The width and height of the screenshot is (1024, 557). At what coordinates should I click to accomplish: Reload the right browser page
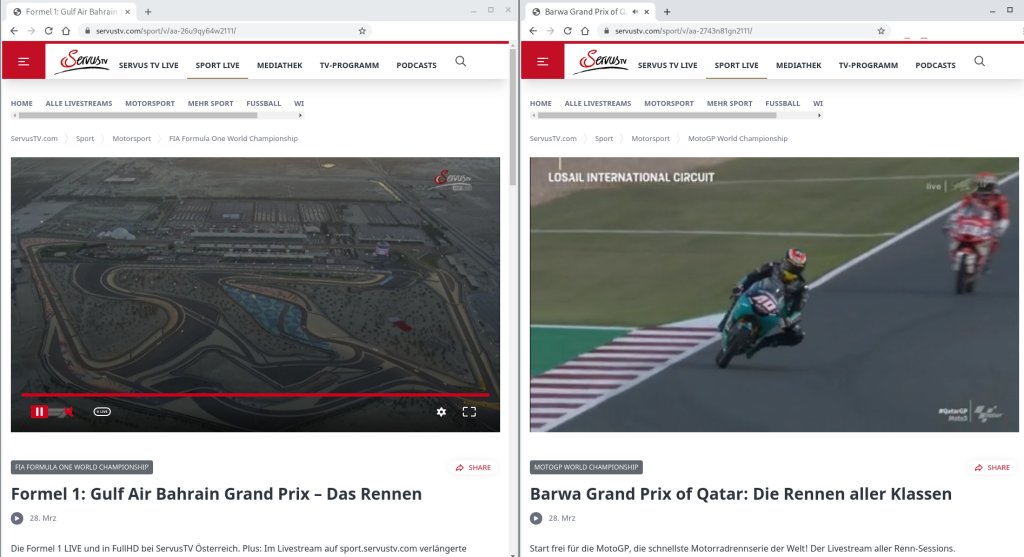click(x=568, y=31)
